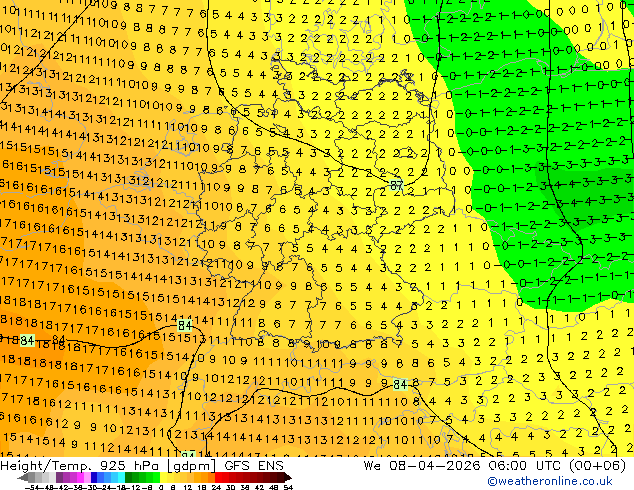Click the 84 contour label near map center
This screenshot has height=490, width=634.
coord(184,325)
